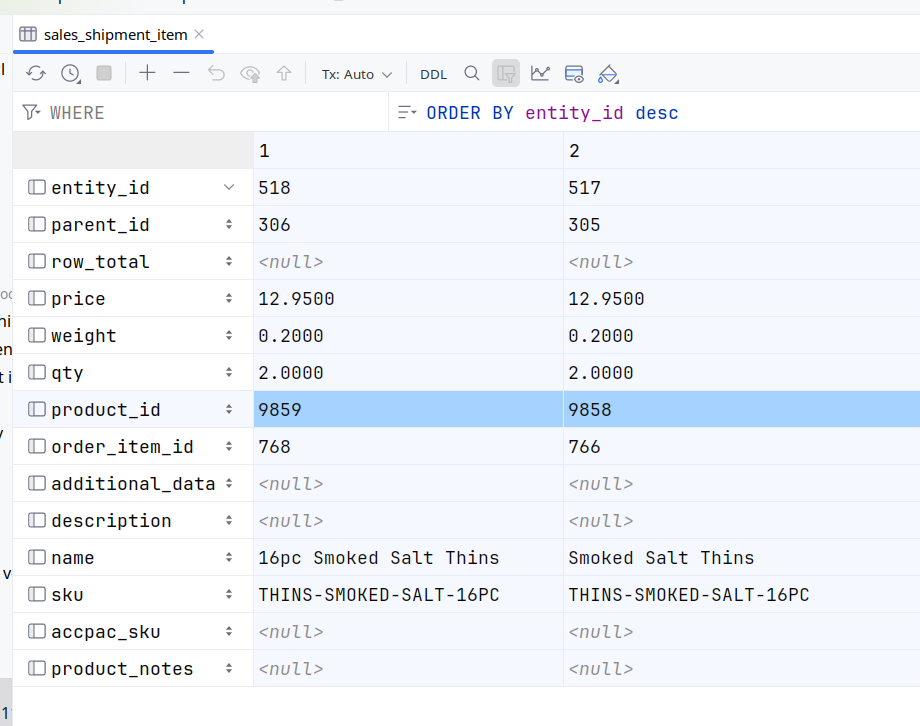Image resolution: width=920 pixels, height=726 pixels.
Task: Click into the WHERE filter field
Action: [200, 113]
